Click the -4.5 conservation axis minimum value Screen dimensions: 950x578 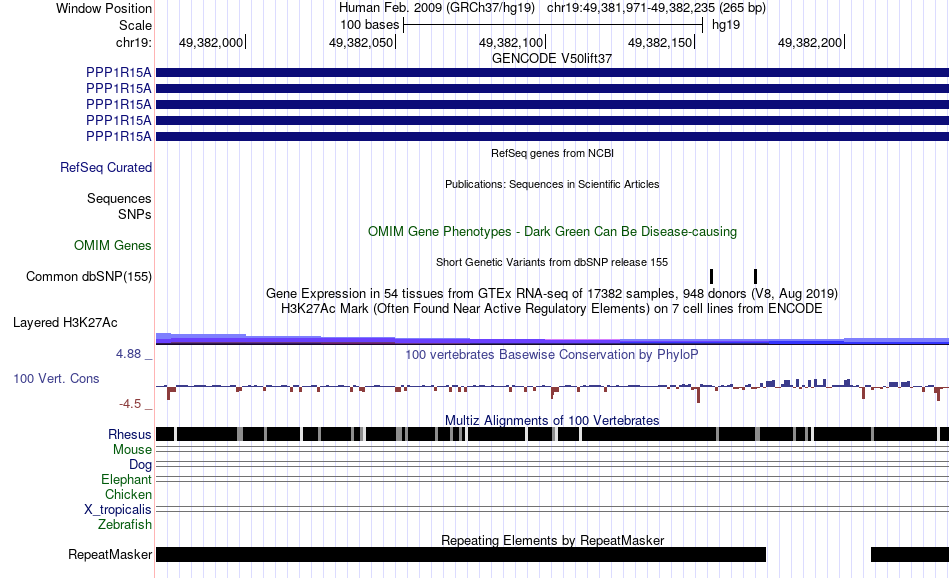coord(130,404)
